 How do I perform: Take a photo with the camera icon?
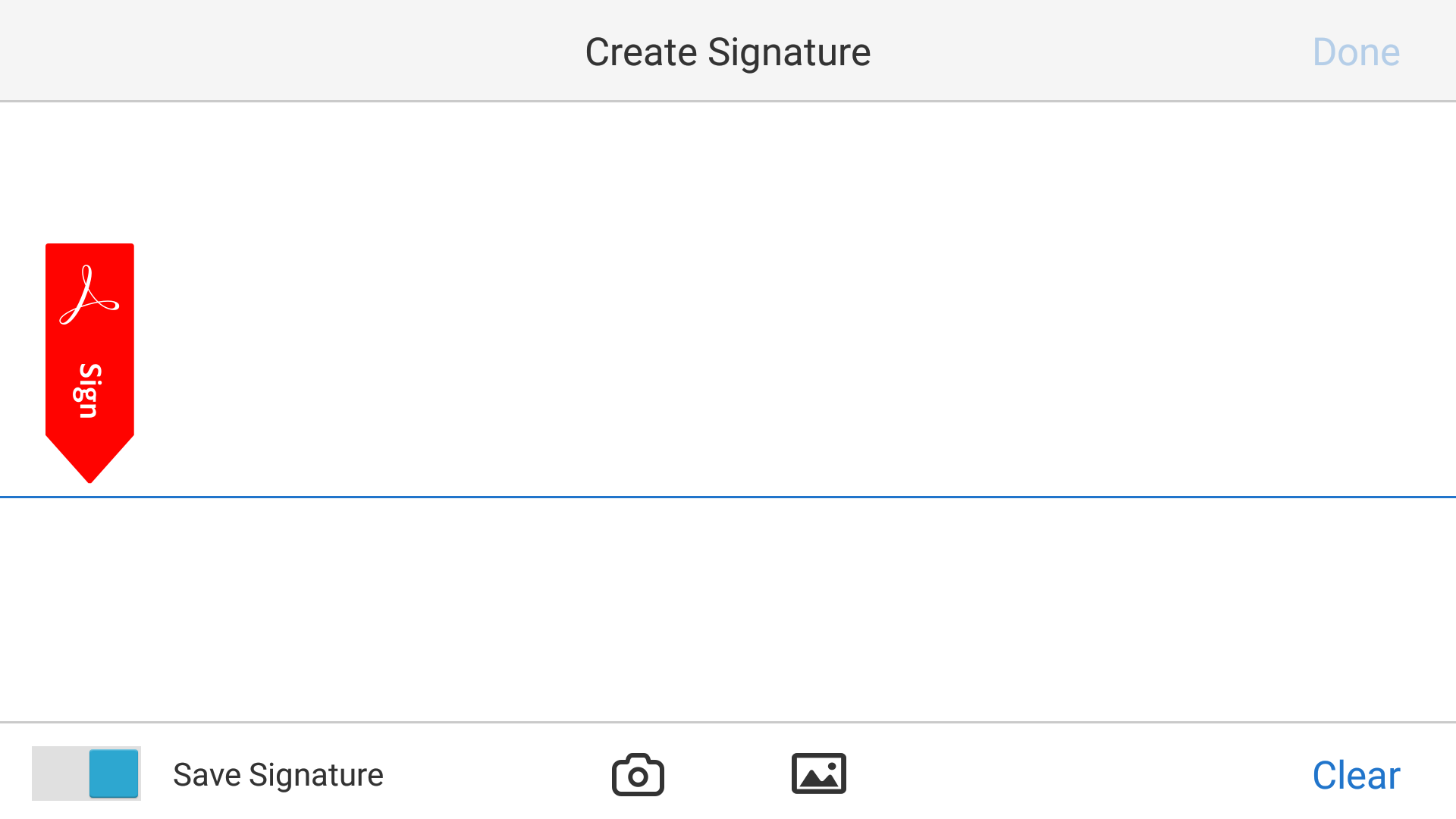[638, 774]
